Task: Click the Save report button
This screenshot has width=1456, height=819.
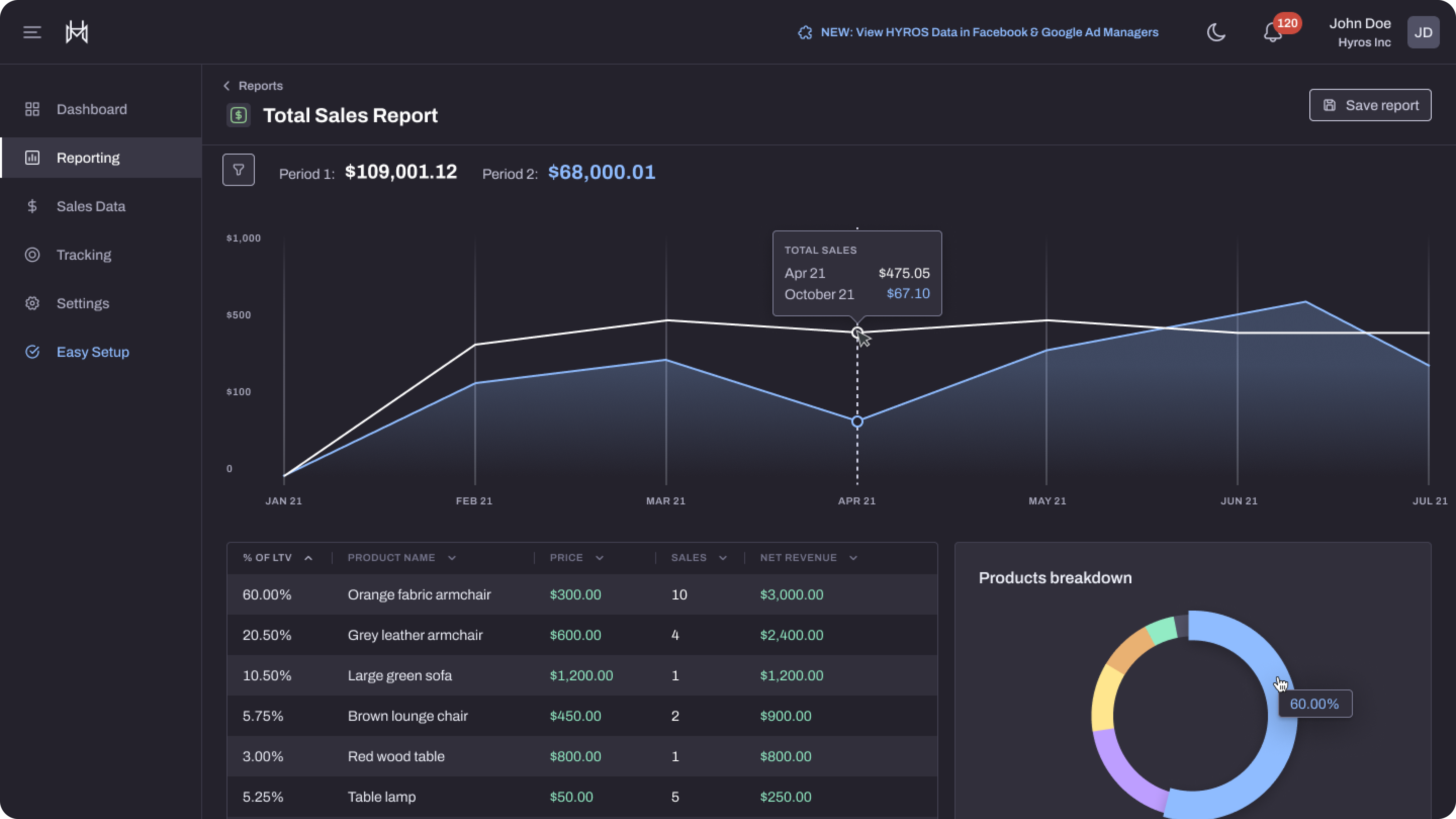Action: click(x=1370, y=105)
